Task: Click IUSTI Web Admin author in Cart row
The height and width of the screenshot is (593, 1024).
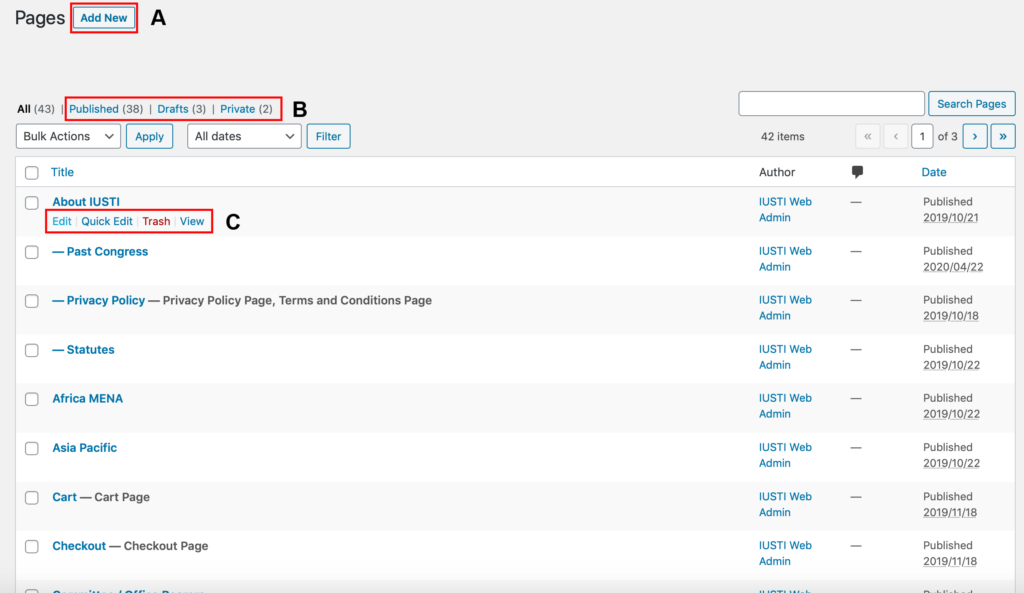Action: (785, 504)
